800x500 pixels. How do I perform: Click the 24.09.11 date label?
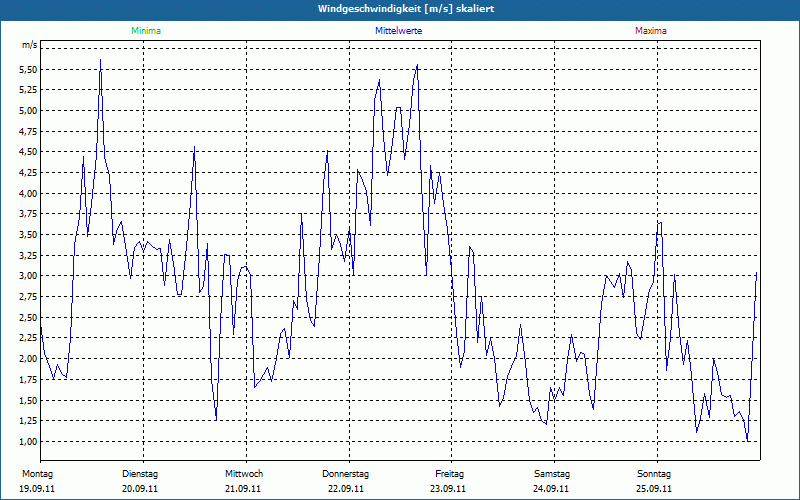pos(551,489)
